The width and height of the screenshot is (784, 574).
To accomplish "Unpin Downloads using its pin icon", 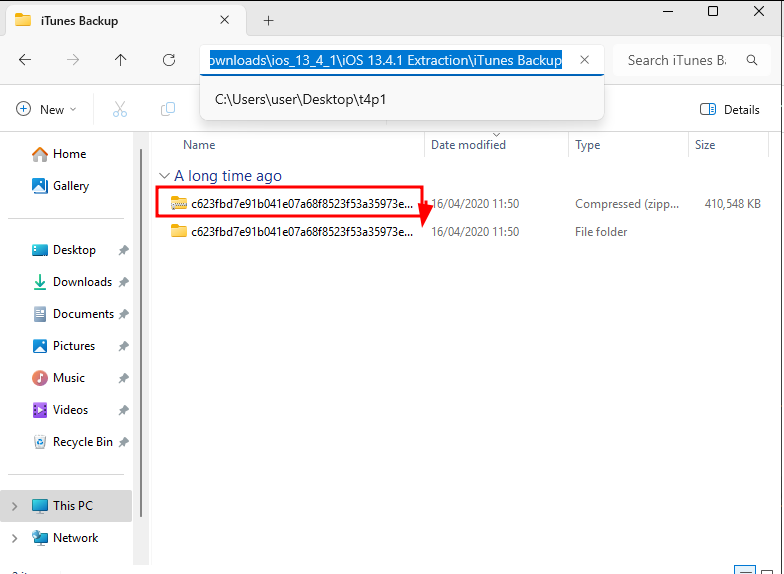I will click(x=124, y=282).
